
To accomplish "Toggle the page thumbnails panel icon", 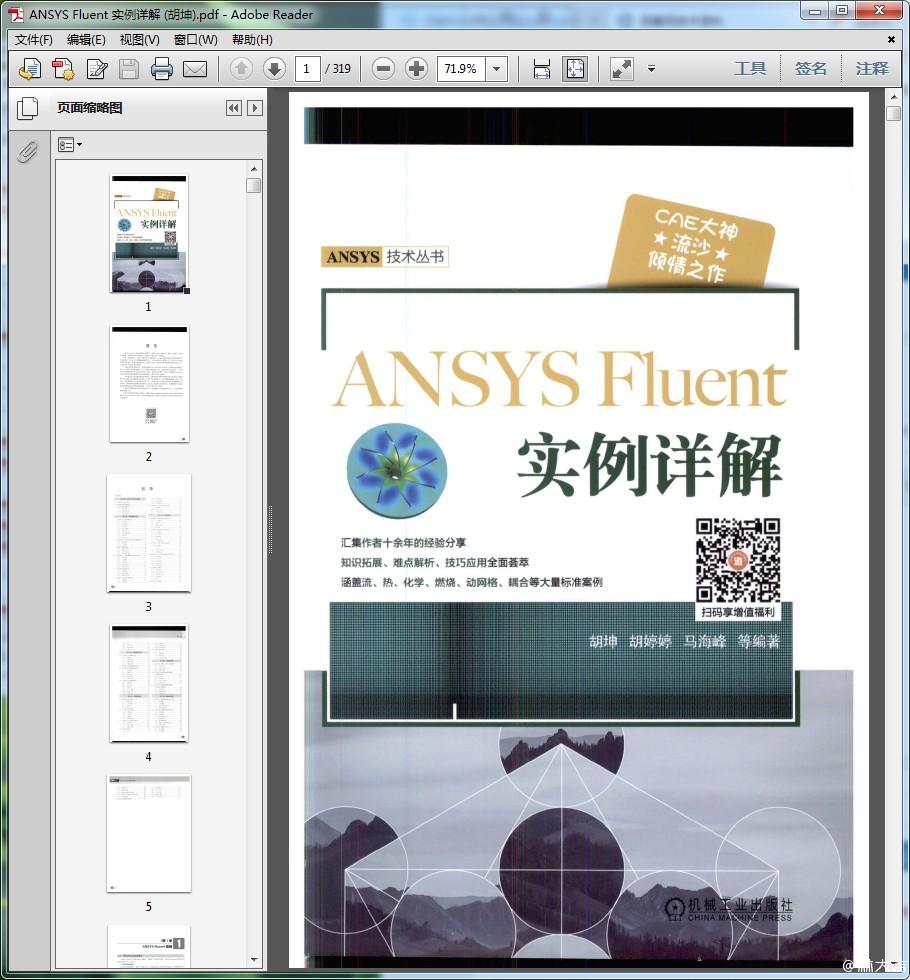I will tap(27, 108).
